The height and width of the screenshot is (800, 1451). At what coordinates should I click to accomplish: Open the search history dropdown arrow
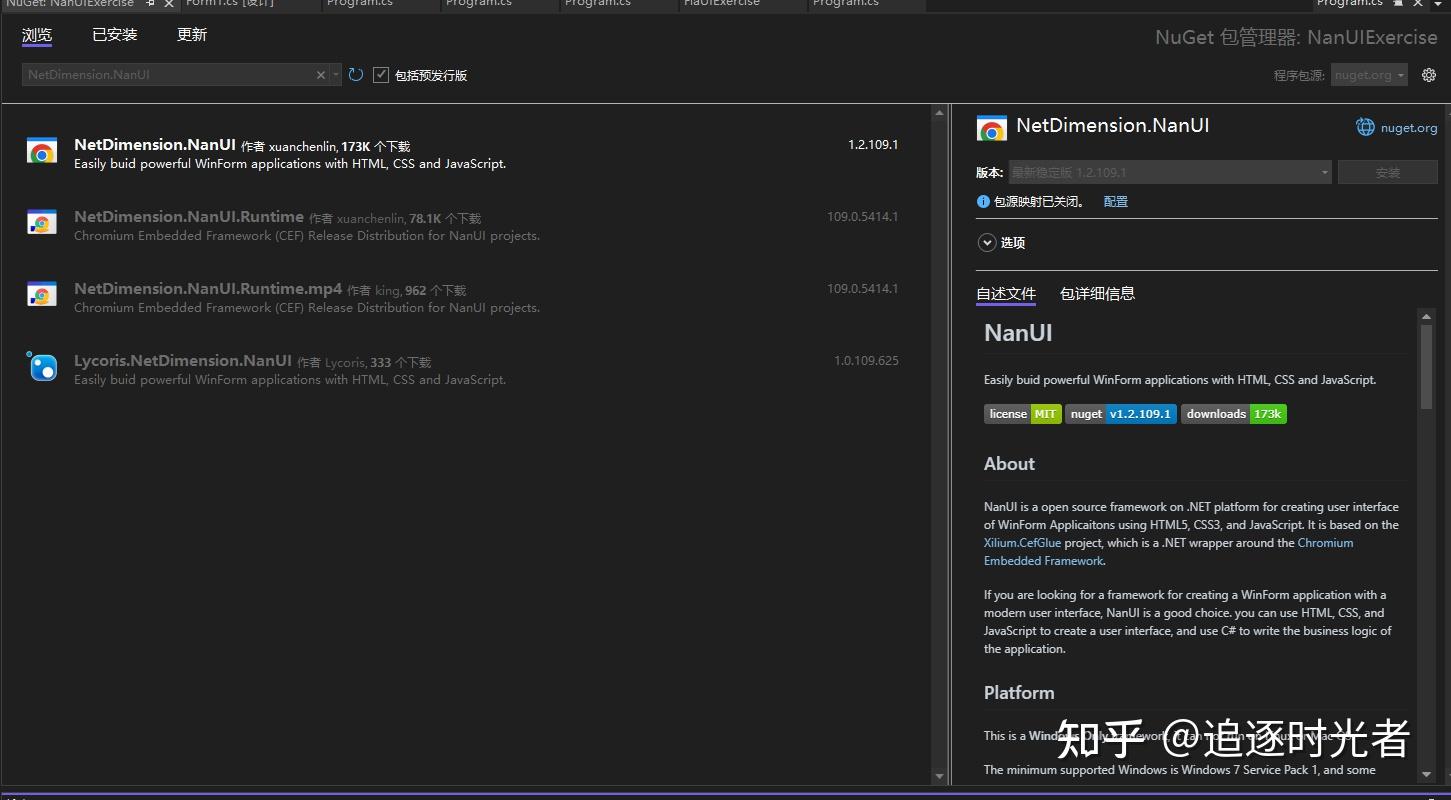point(336,75)
